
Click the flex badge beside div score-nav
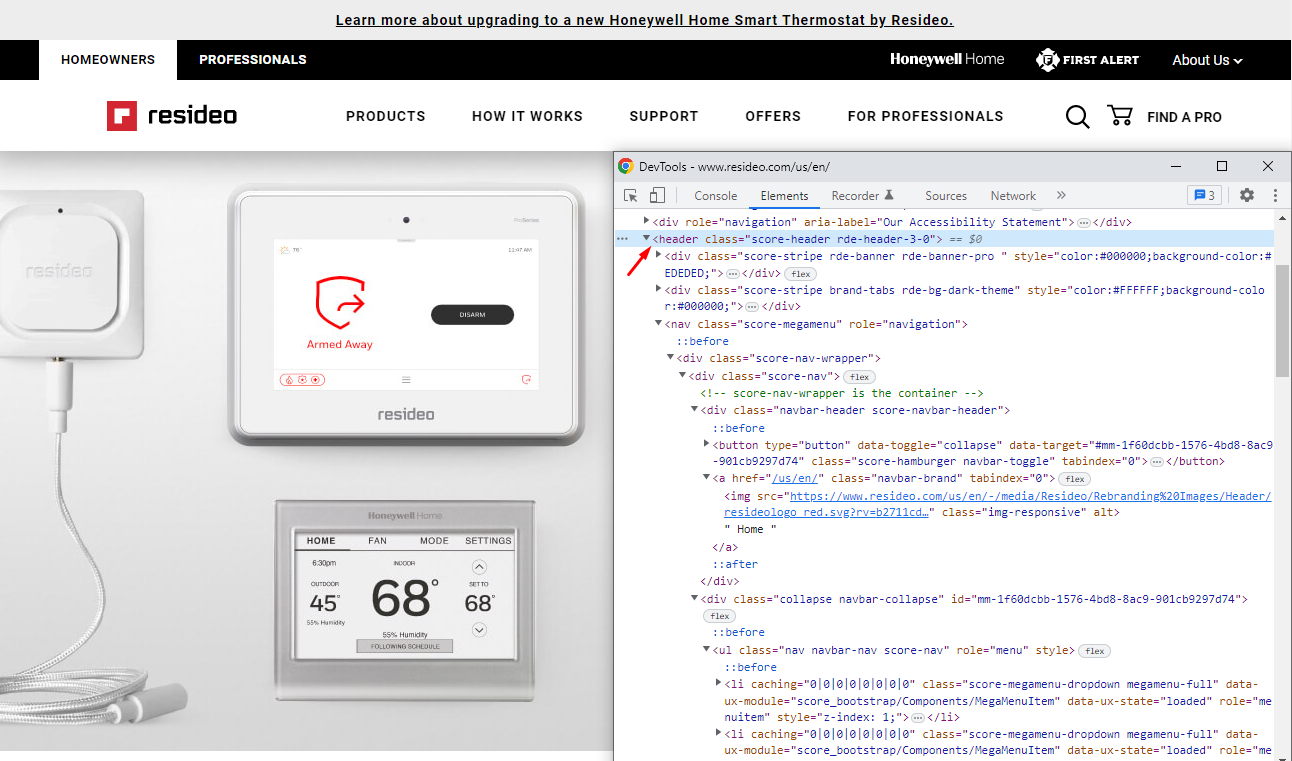[859, 377]
